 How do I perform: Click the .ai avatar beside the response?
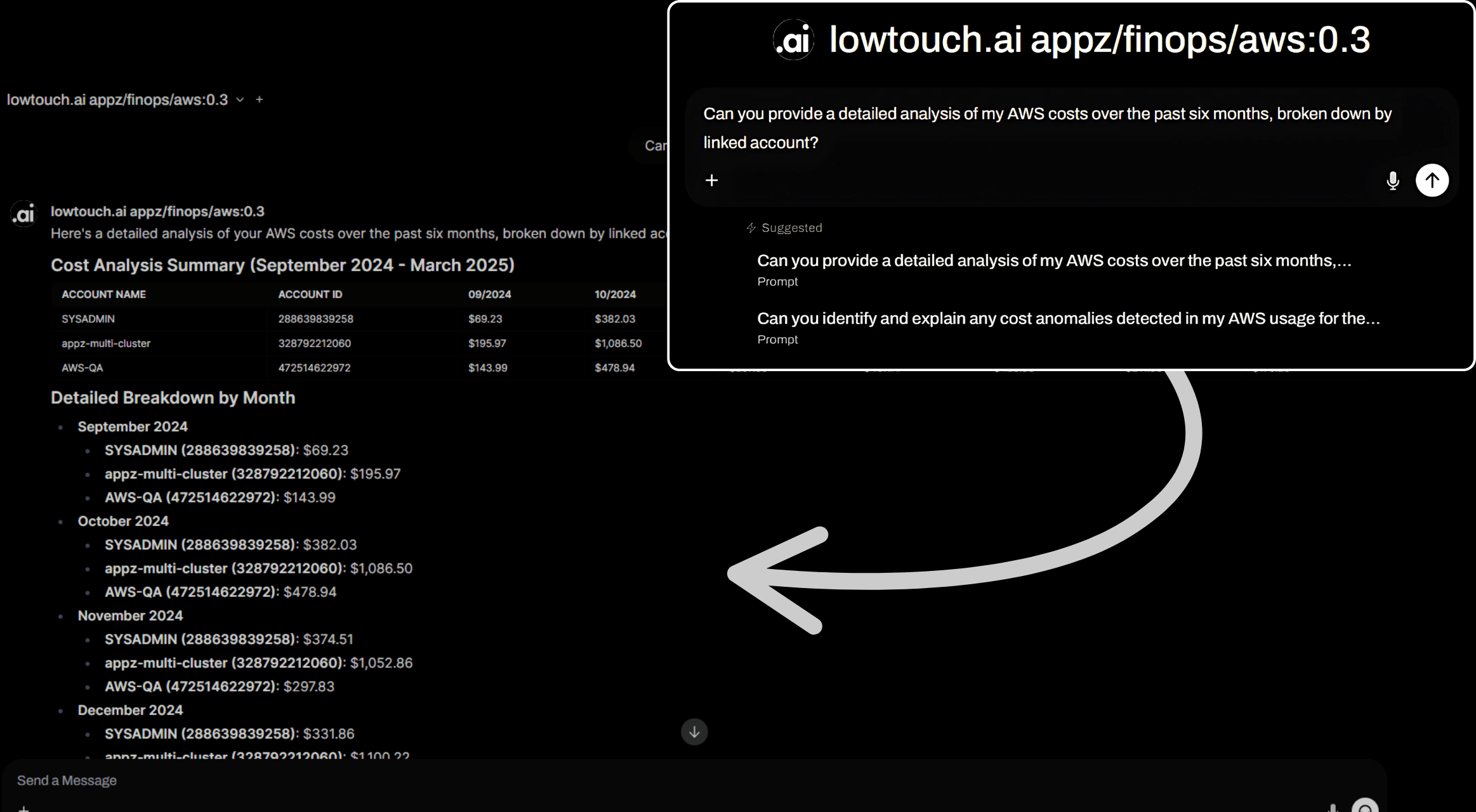[x=24, y=214]
